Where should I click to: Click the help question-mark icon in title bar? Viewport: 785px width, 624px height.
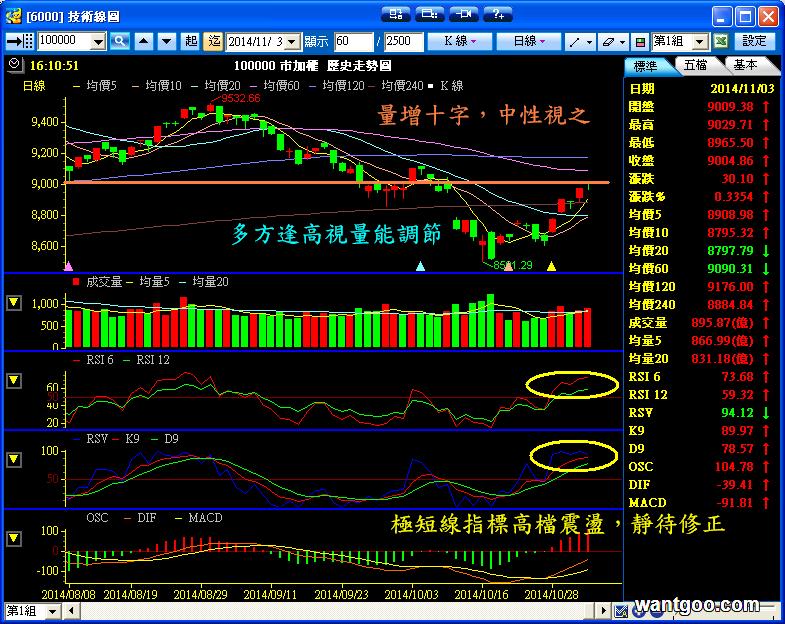pos(496,14)
